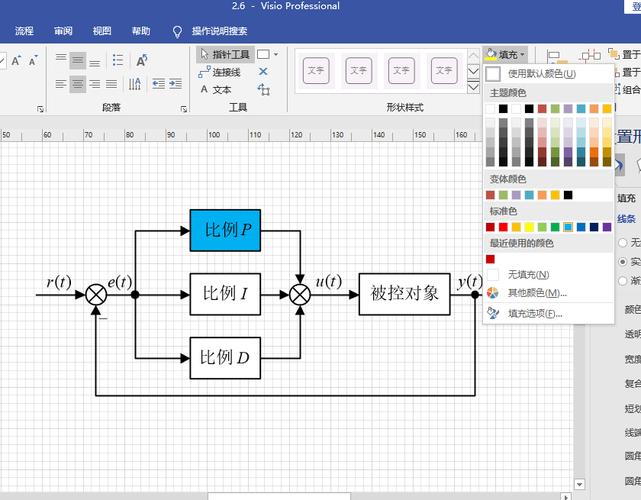Open the Paragraph group dialog launcher
The width and height of the screenshot is (641, 500).
(184, 109)
